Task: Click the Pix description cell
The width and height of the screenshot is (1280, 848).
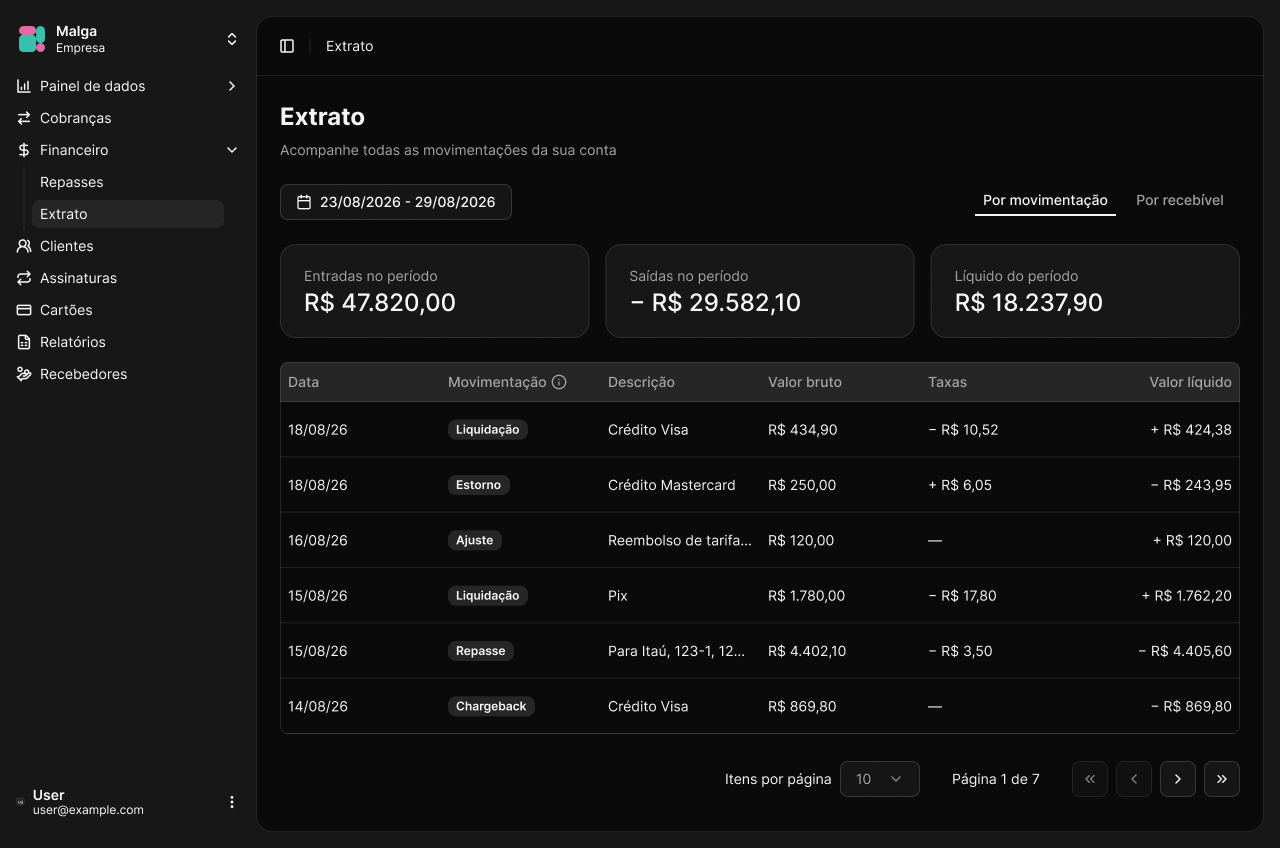Action: (x=618, y=596)
